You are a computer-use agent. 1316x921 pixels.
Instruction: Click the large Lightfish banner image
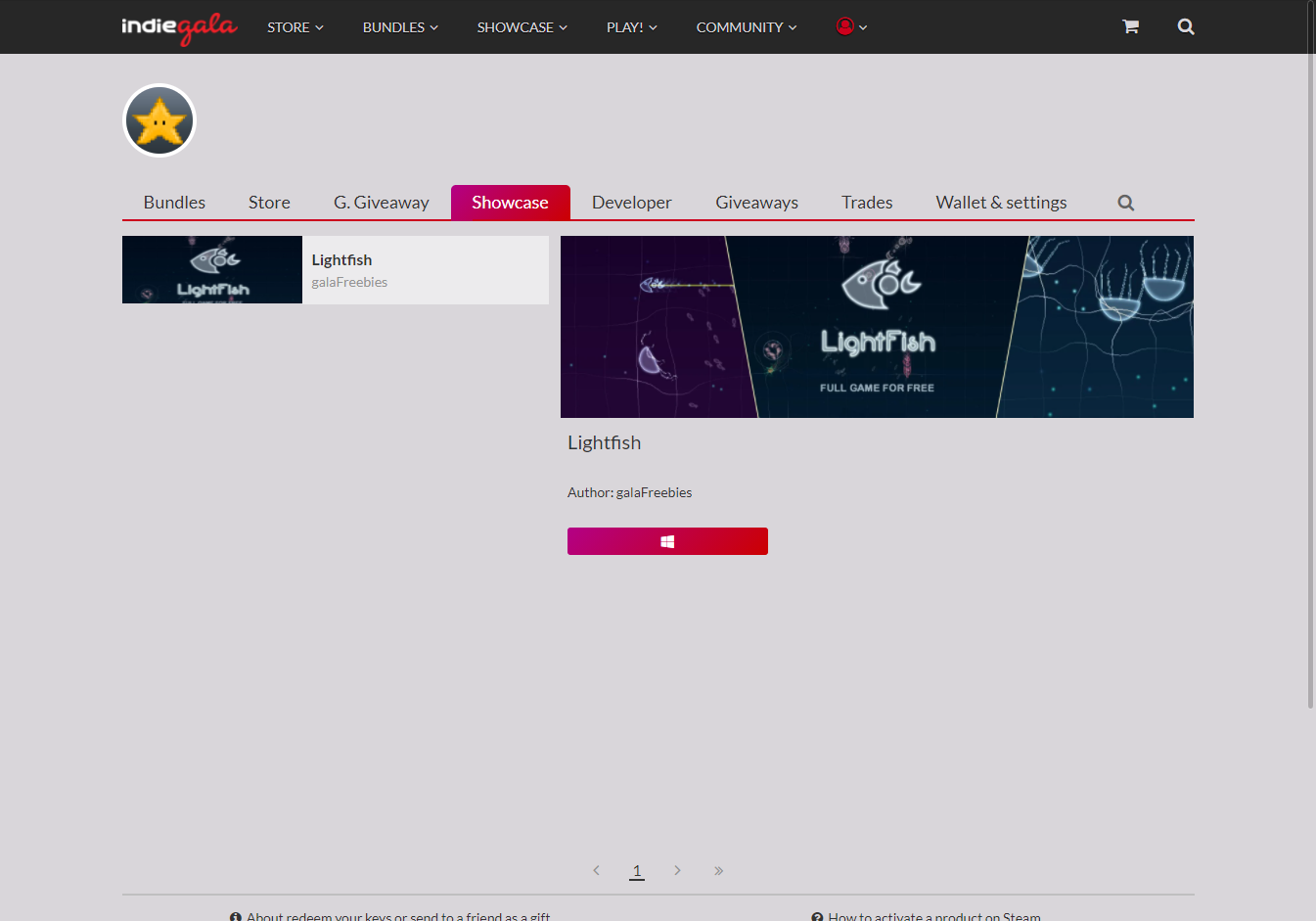tap(877, 327)
